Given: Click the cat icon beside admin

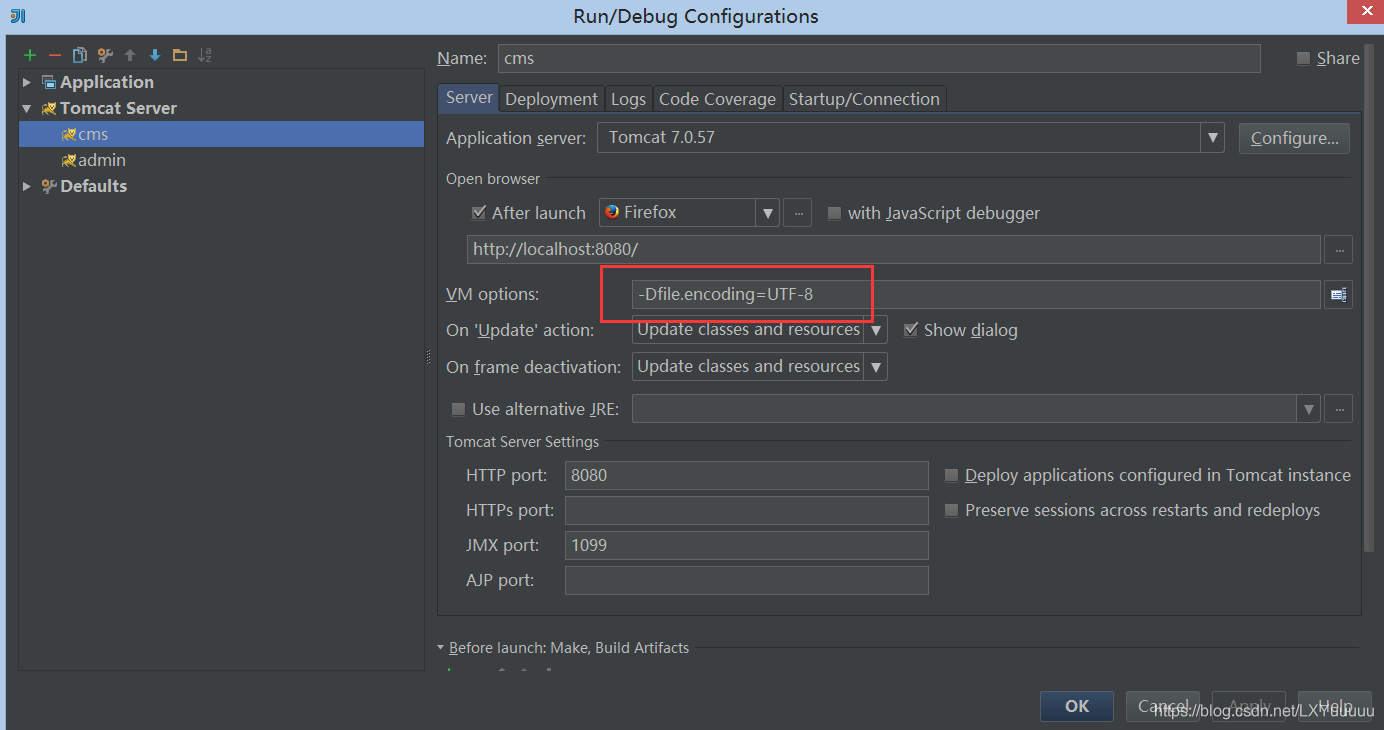Looking at the screenshot, I should coord(69,160).
